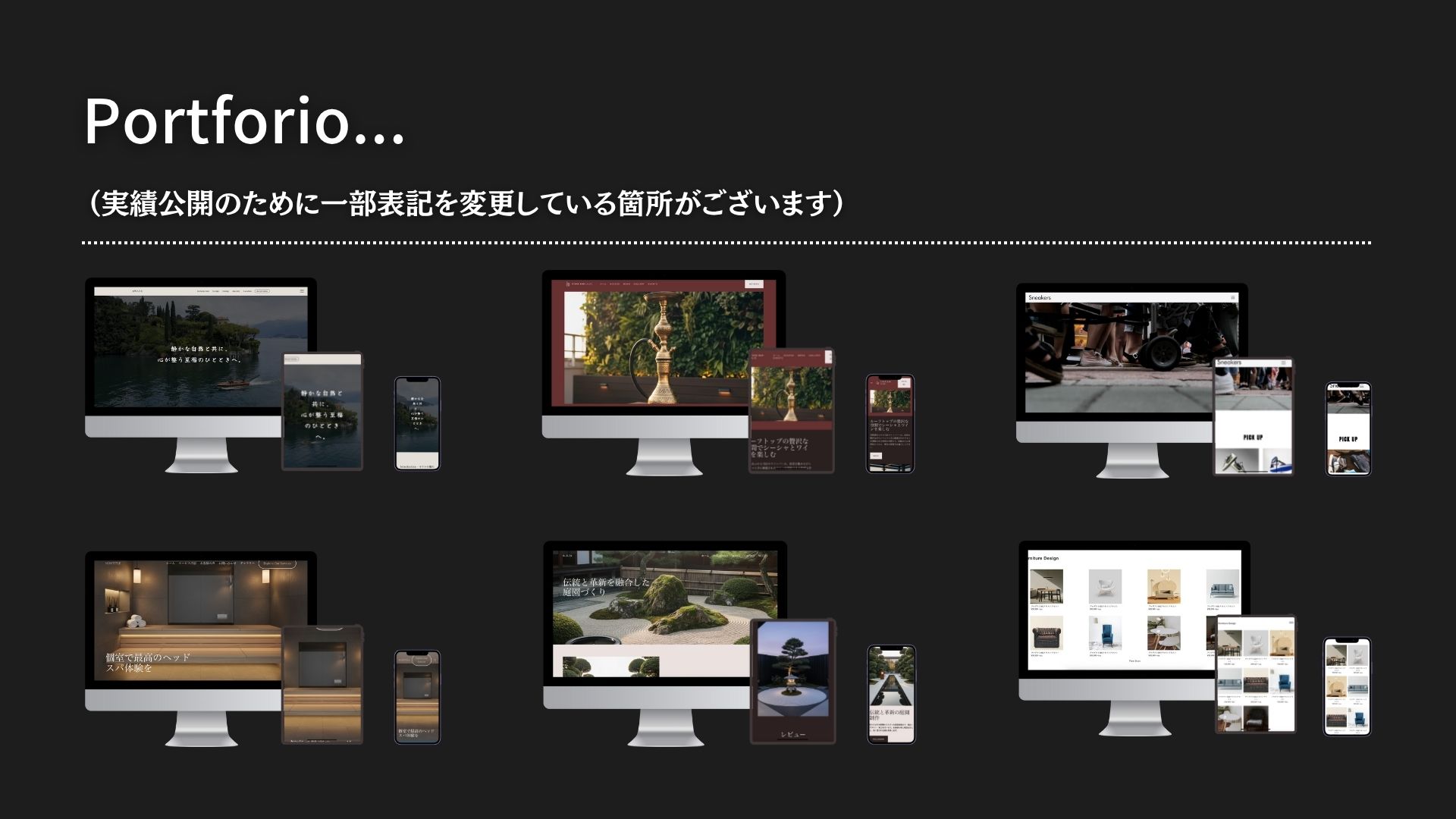Click hamburger menu icon on Sneakers tablet mockup
Viewport: 1456px width, 819px height.
pyautogui.click(x=1284, y=363)
